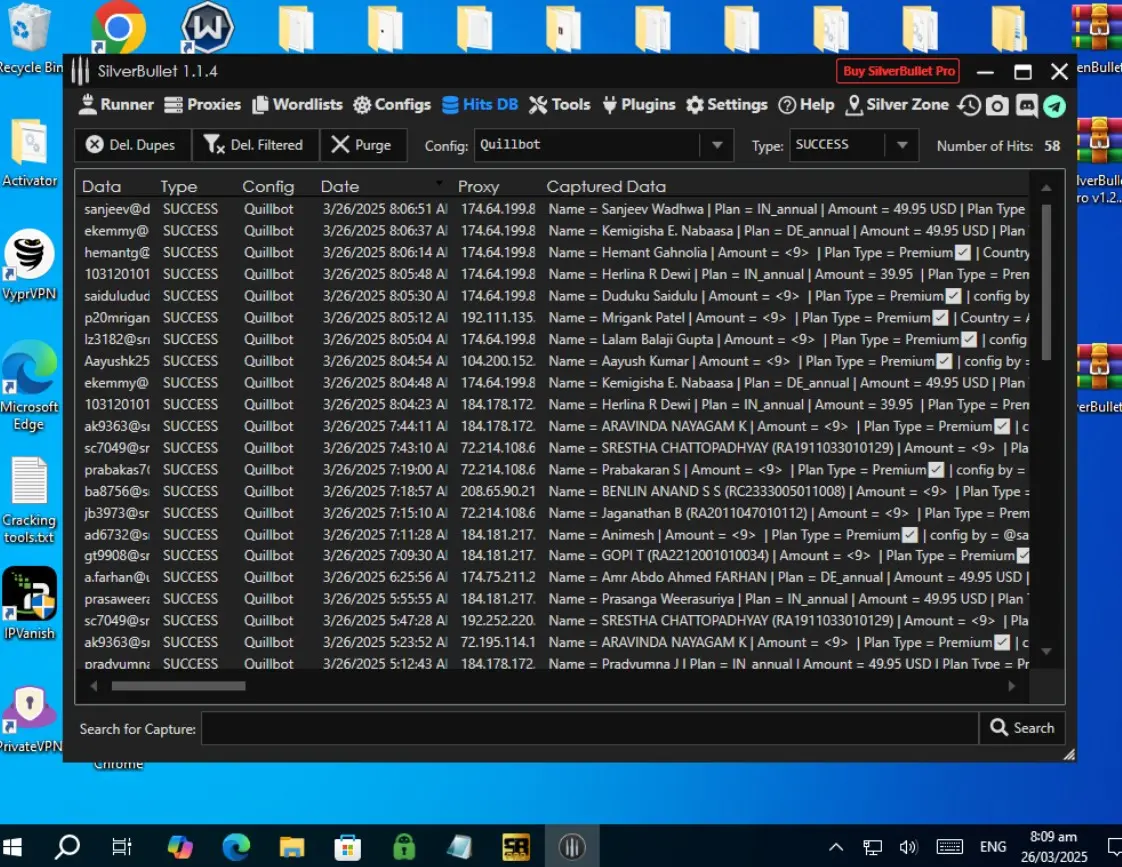This screenshot has height=867, width=1122.
Task: Open the Cracking tools.txt file
Action: pyautogui.click(x=29, y=501)
